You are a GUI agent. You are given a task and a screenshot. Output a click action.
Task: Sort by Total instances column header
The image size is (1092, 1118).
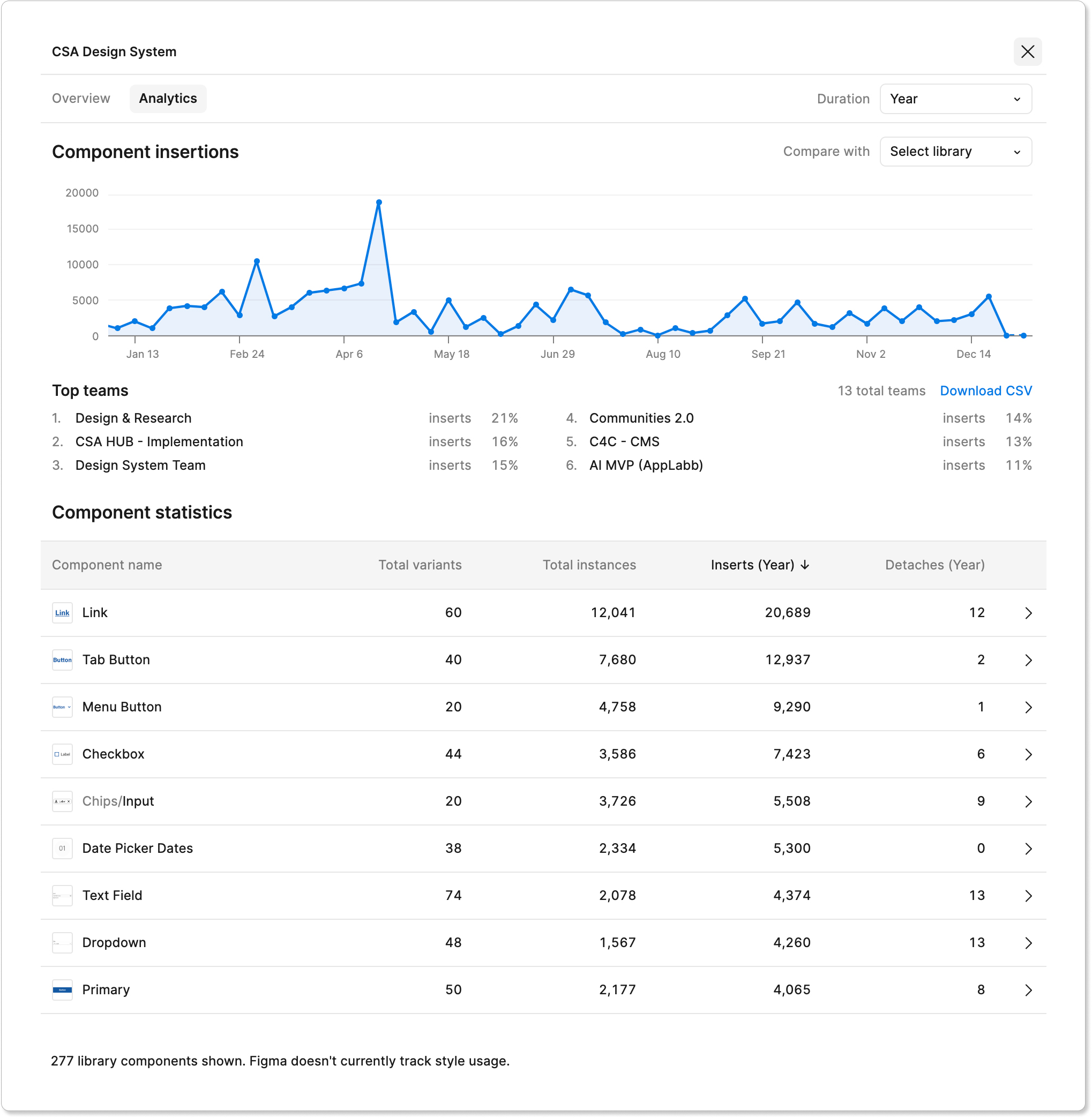click(x=589, y=565)
